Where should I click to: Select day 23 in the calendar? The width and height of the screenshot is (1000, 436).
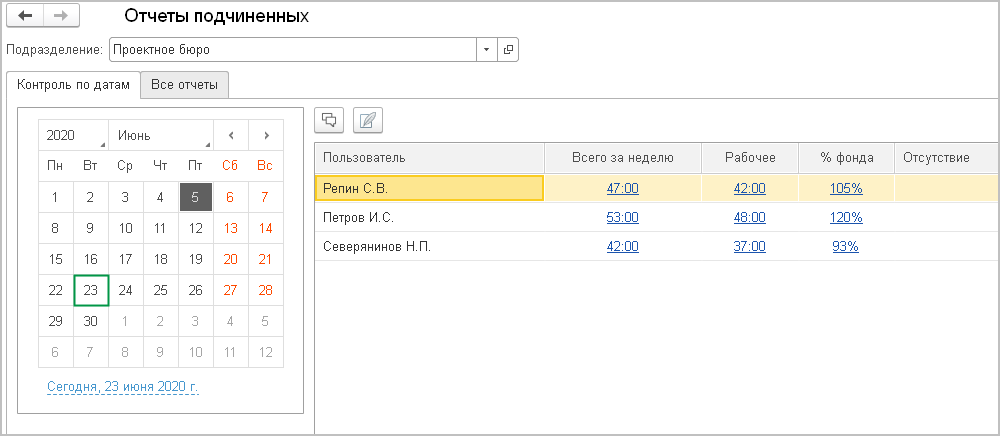click(90, 291)
